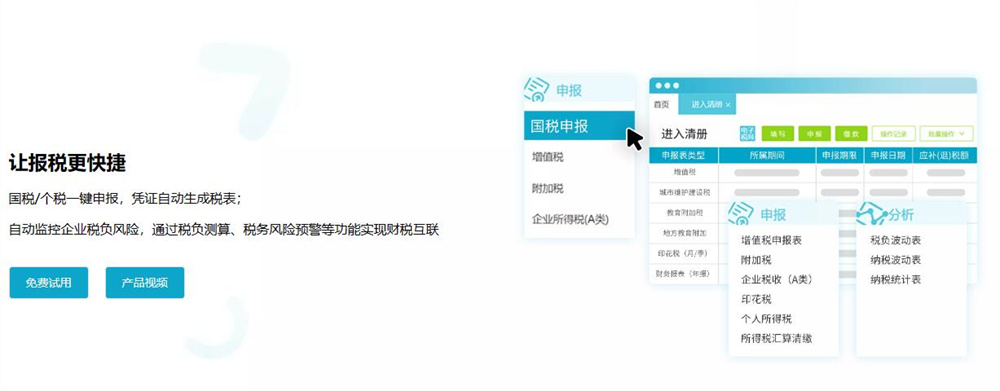Click the 所属期间 column header
The width and height of the screenshot is (1000, 391).
767,156
